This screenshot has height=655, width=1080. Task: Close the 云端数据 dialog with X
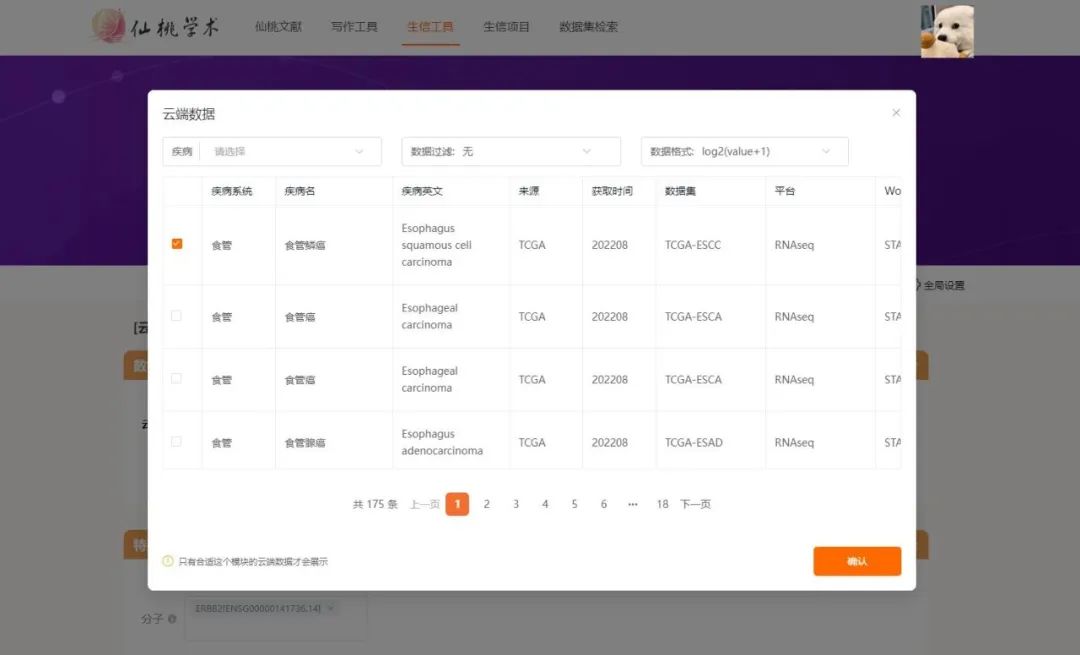[x=895, y=112]
